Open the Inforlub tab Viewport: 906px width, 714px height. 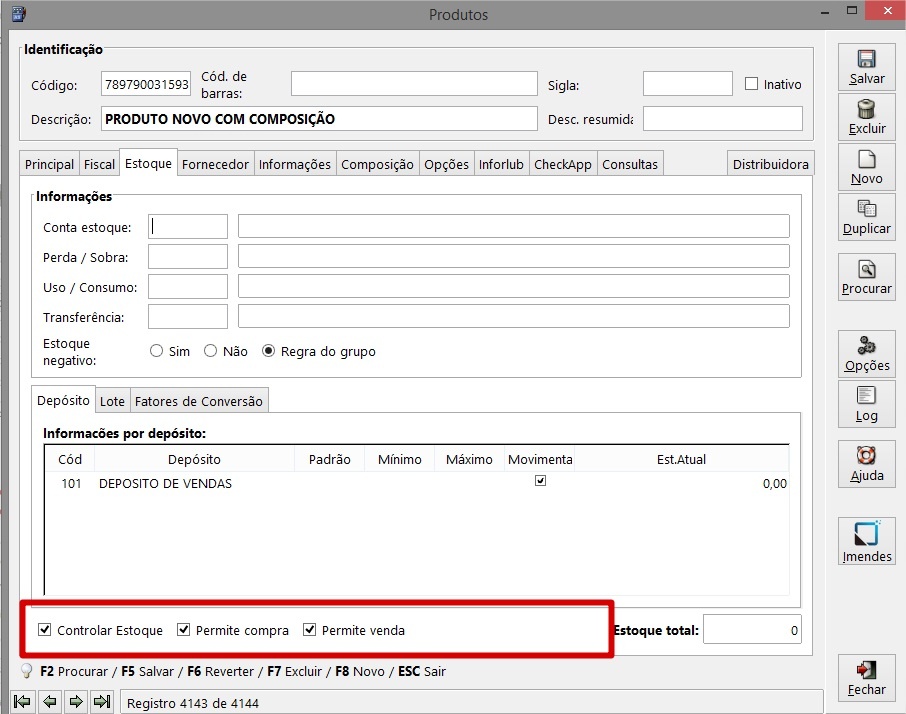tap(501, 164)
